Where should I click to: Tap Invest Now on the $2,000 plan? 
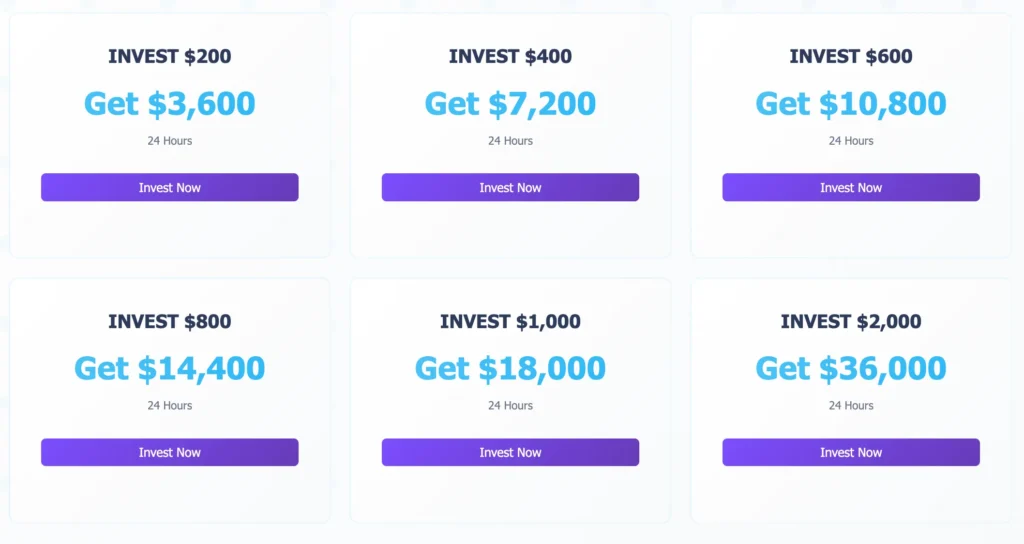point(850,452)
